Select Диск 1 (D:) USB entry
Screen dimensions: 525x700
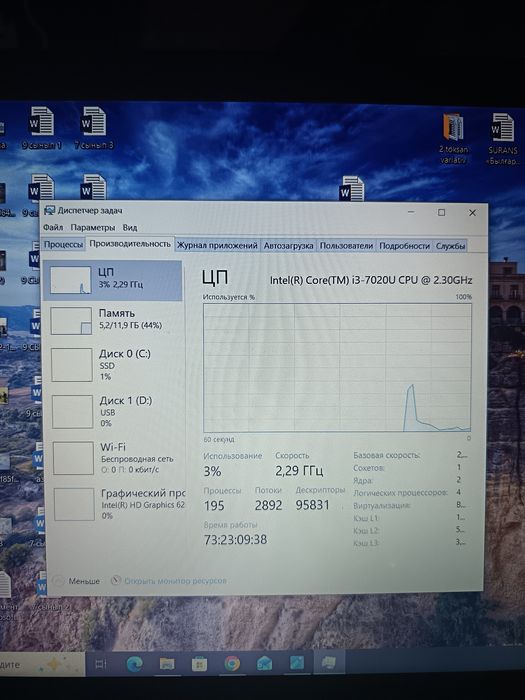113,412
